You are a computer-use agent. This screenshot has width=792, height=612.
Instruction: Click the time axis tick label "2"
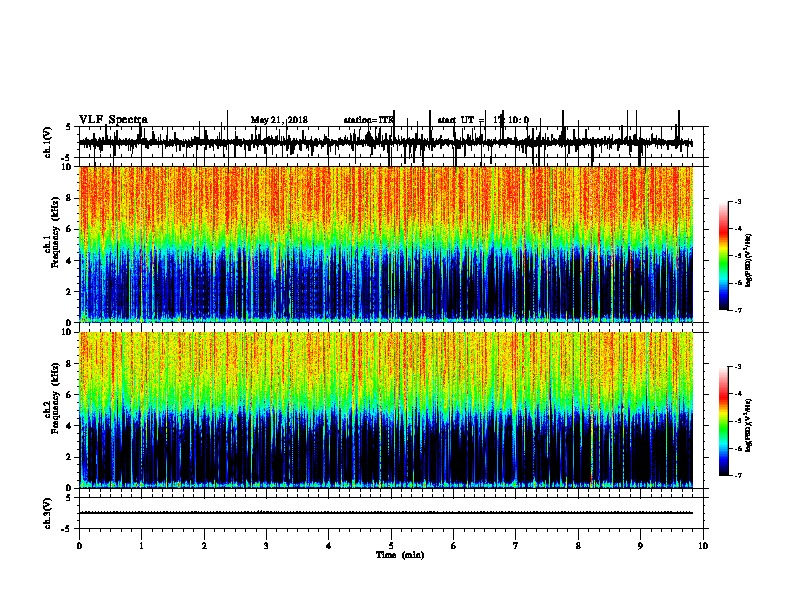[x=204, y=546]
